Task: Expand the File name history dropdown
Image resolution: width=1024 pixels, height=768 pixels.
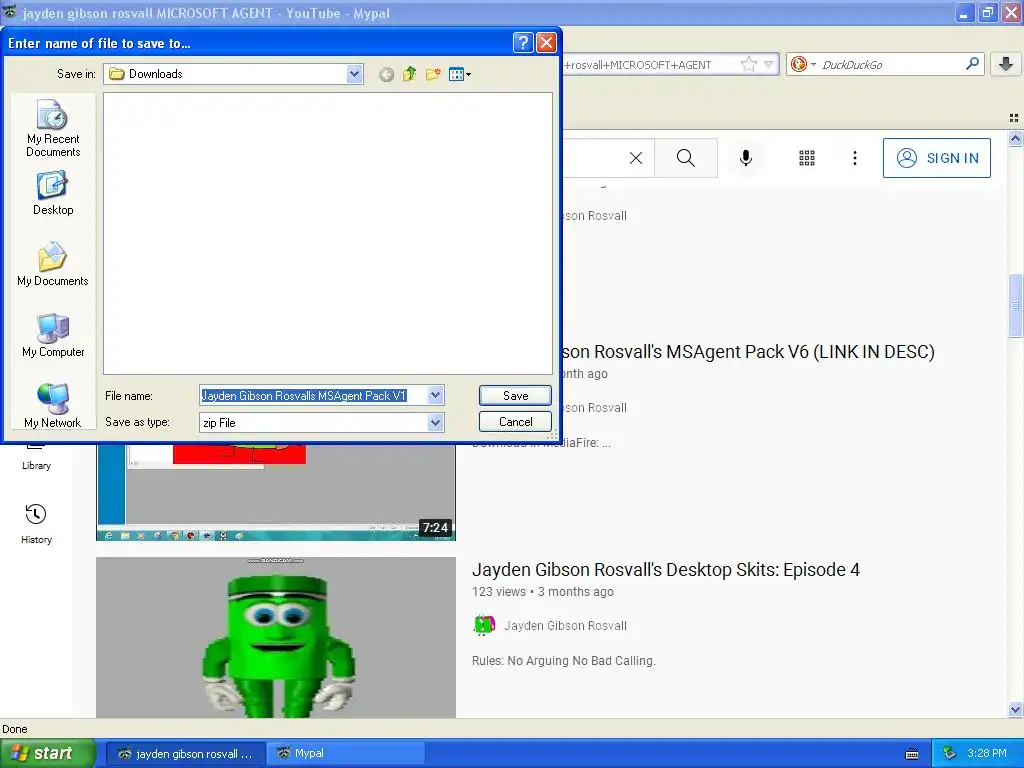Action: (x=436, y=395)
